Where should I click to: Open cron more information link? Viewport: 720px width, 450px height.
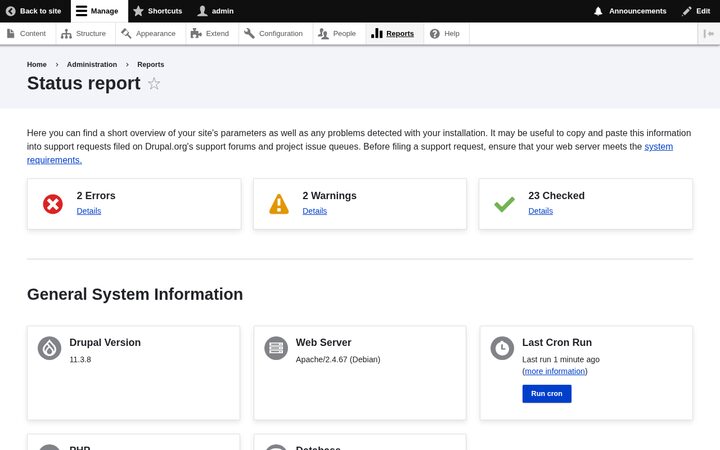(x=555, y=371)
